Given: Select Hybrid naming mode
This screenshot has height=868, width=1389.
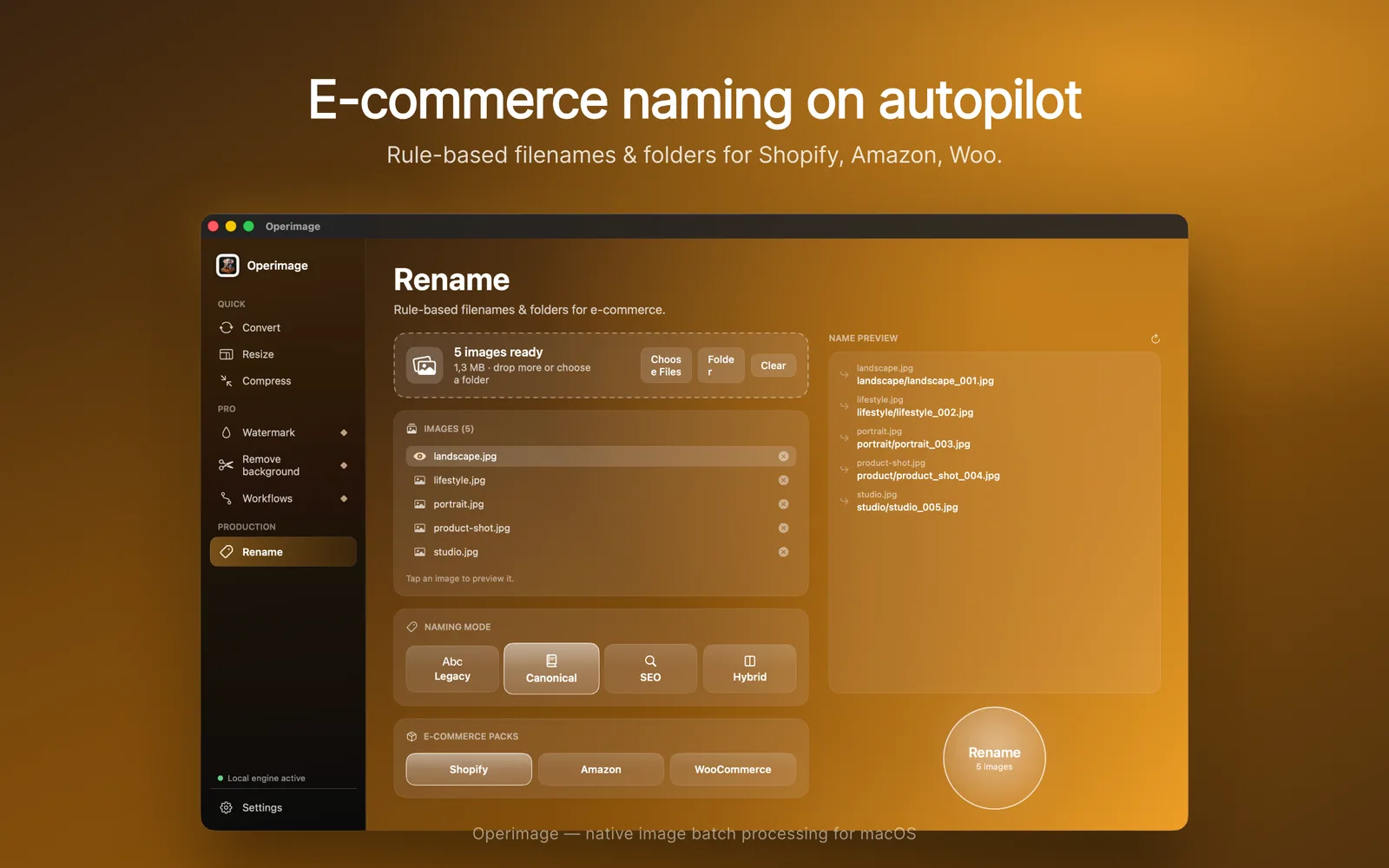Looking at the screenshot, I should tap(750, 668).
